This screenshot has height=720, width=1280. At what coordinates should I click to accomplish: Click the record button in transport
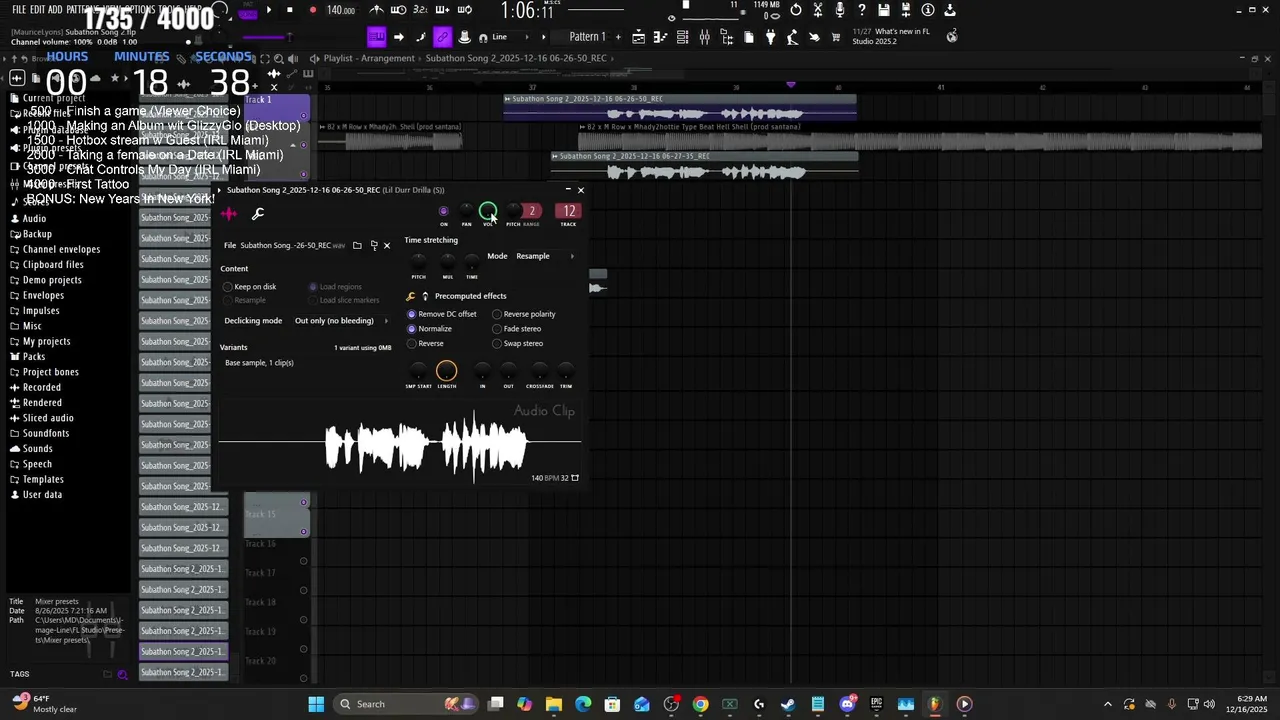[x=312, y=10]
